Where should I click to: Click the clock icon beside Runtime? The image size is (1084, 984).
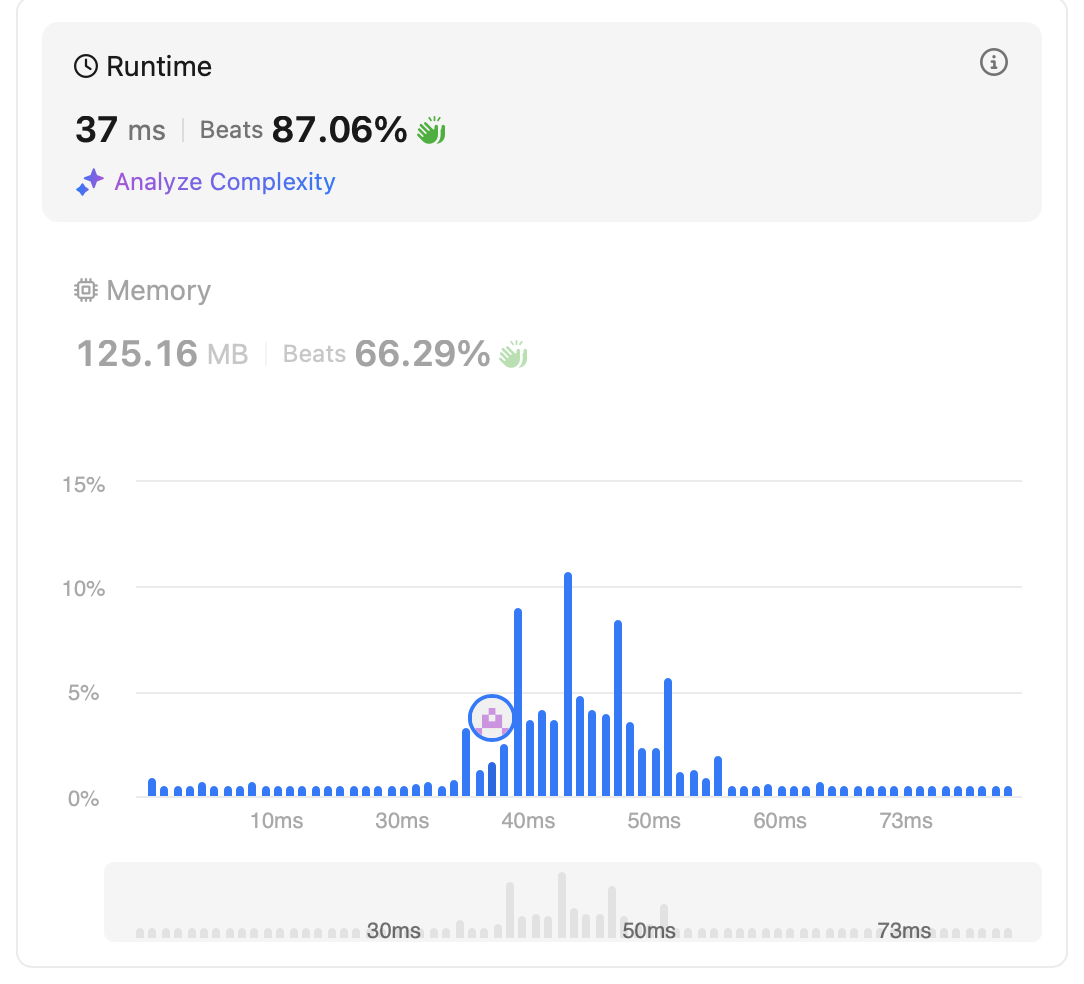(x=87, y=67)
